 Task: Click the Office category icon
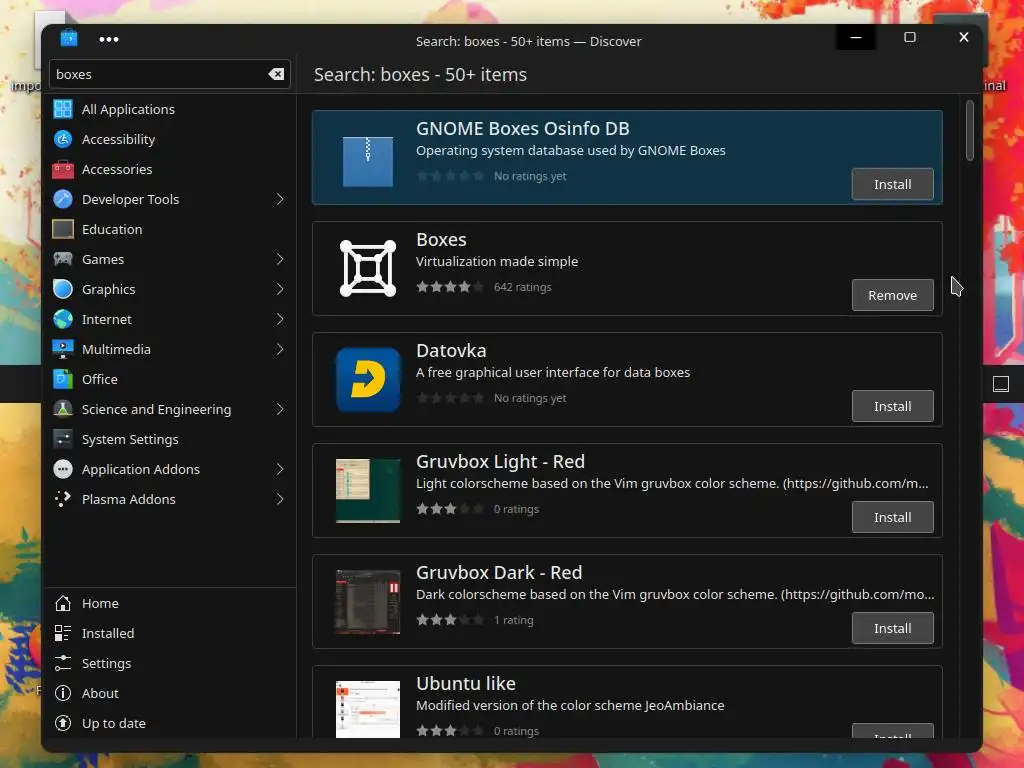point(63,379)
